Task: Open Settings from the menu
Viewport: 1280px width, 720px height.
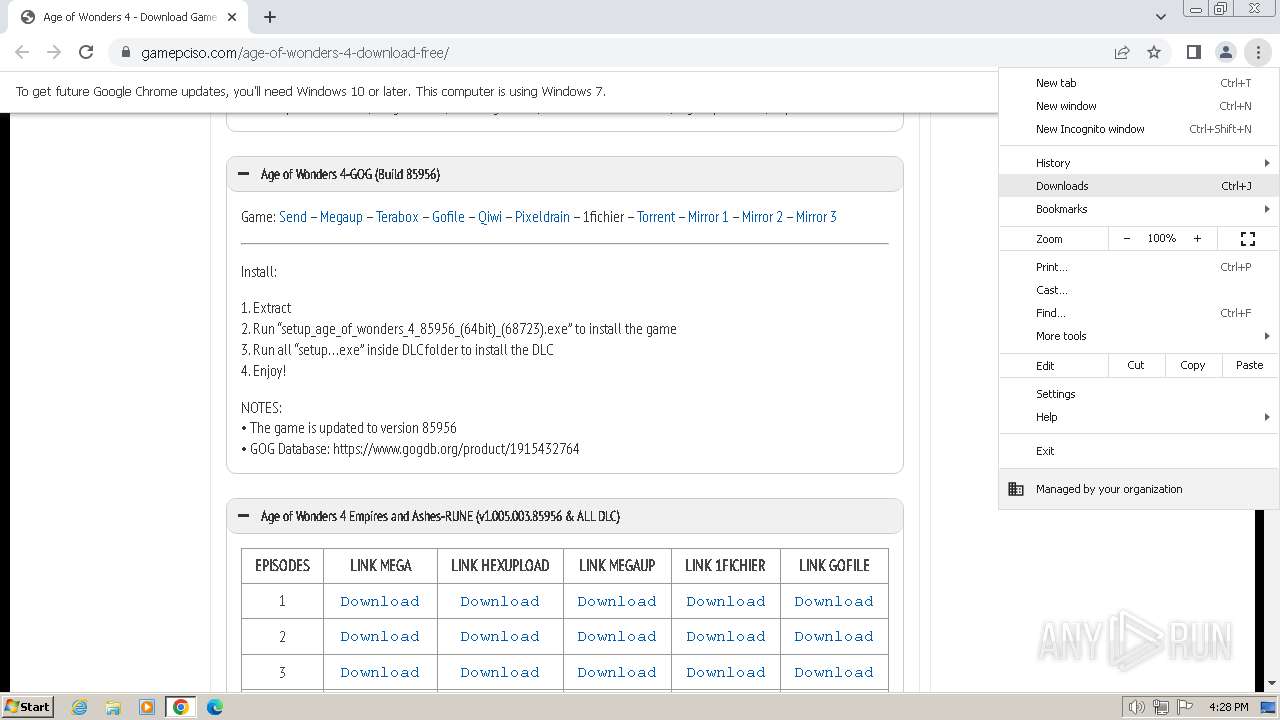Action: (x=1139, y=394)
